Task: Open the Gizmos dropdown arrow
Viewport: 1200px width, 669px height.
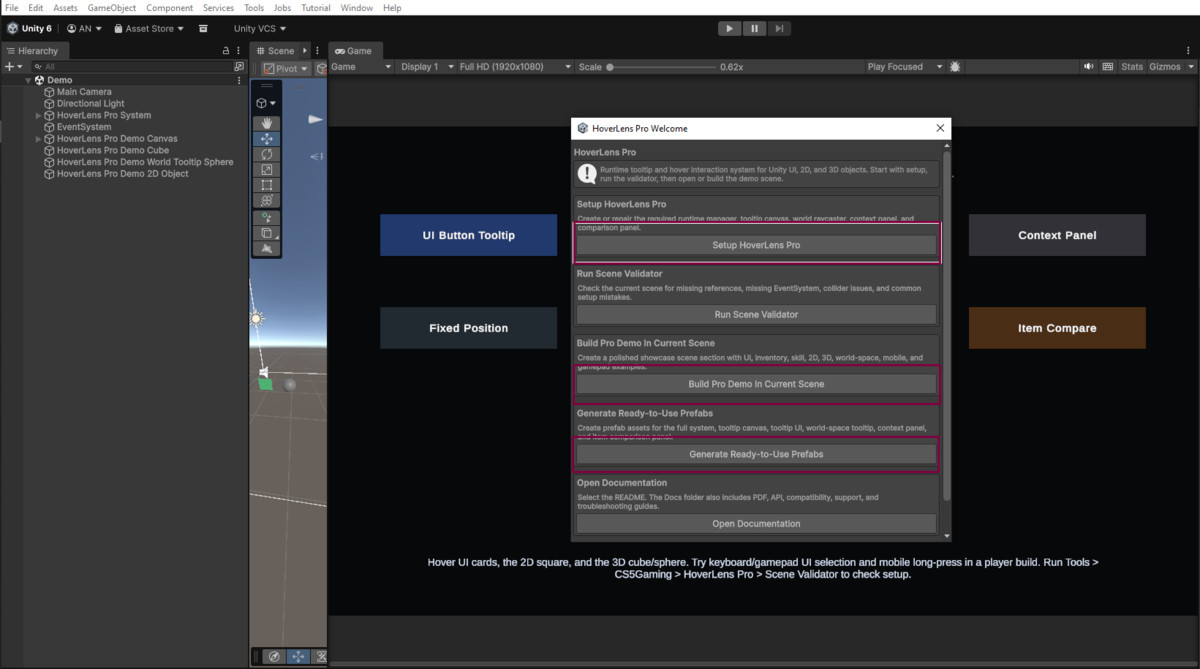Action: [1190, 67]
